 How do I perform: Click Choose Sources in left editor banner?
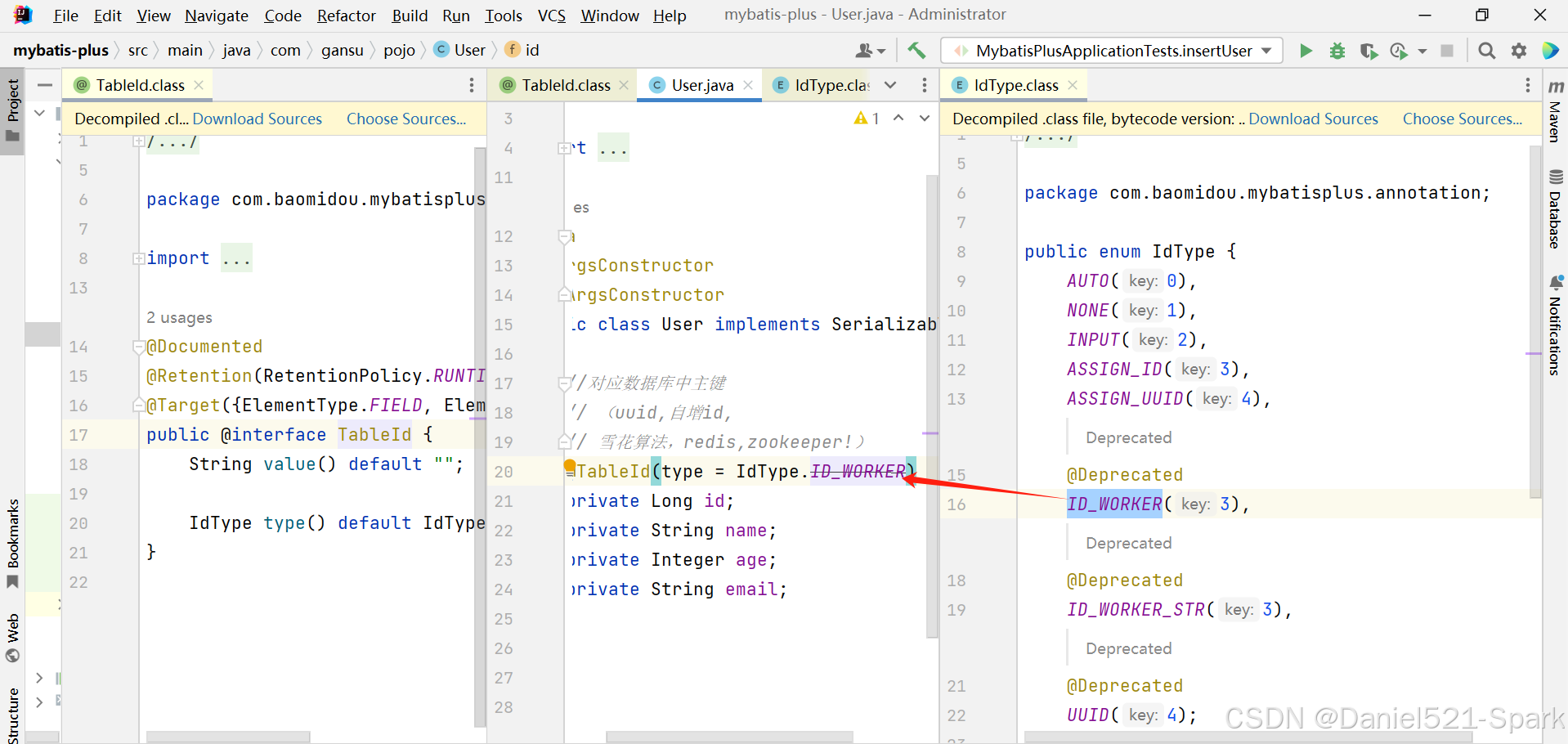click(x=406, y=119)
